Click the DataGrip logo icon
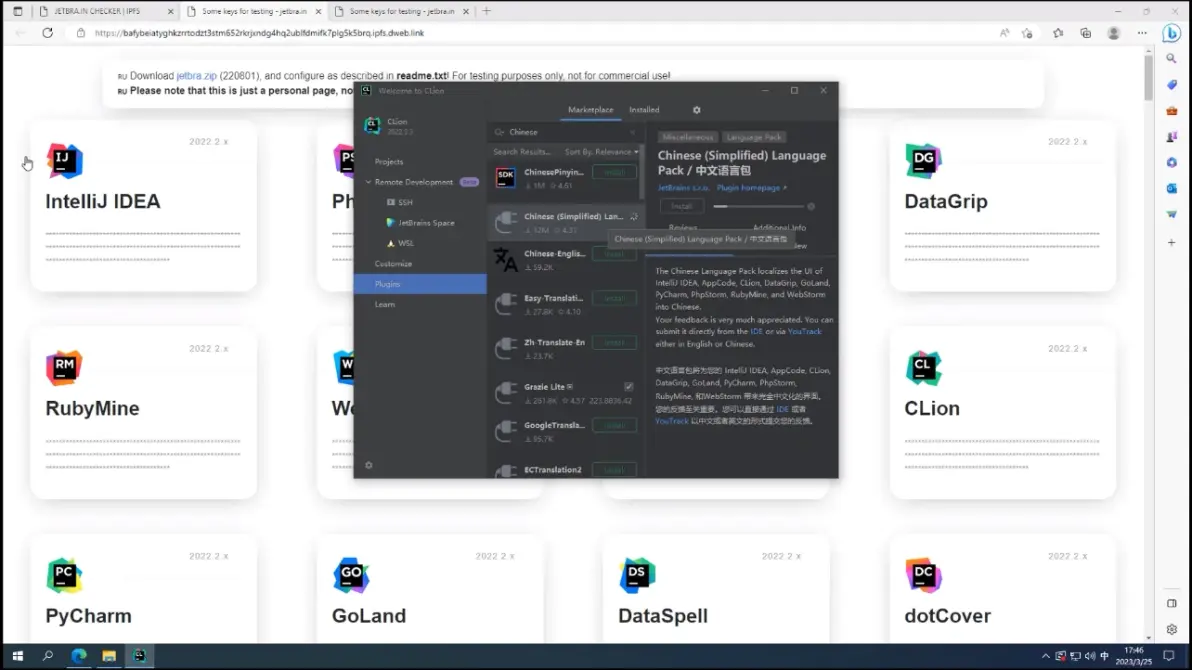Image resolution: width=1192 pixels, height=670 pixels. [924, 160]
